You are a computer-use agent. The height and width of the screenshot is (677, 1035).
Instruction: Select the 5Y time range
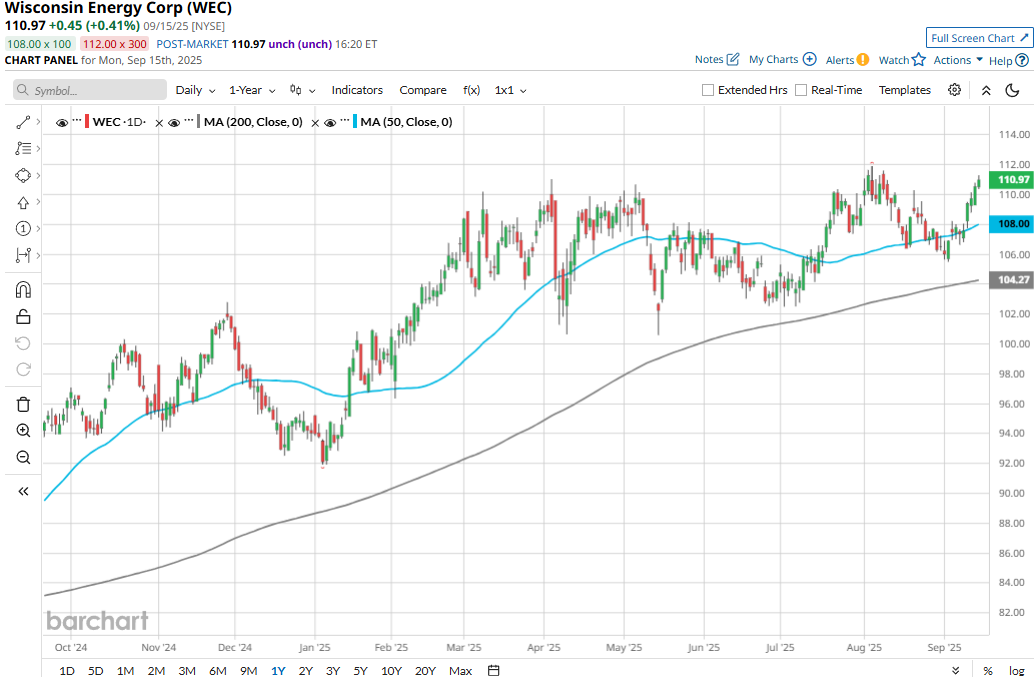[x=360, y=670]
